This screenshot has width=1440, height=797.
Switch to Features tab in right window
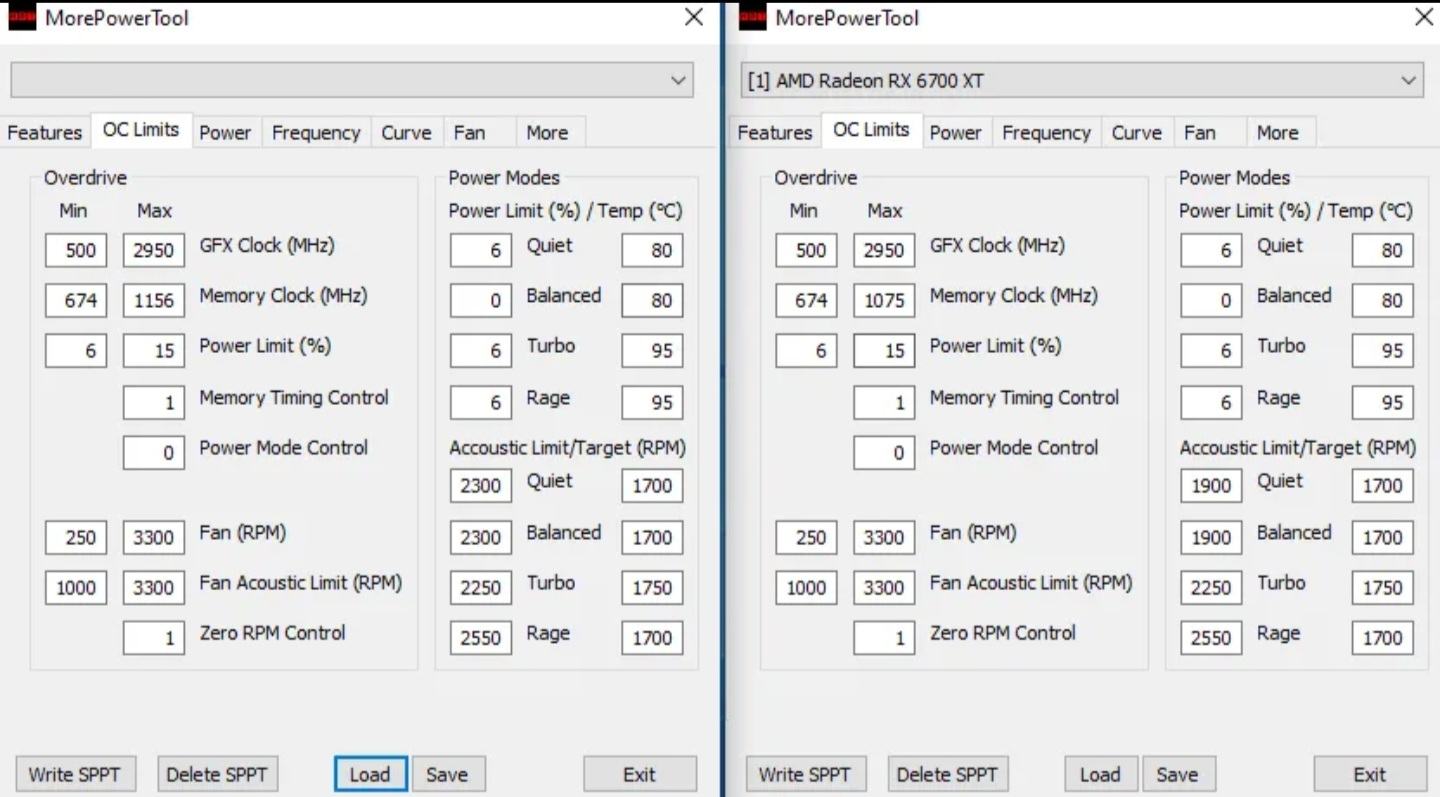click(775, 133)
